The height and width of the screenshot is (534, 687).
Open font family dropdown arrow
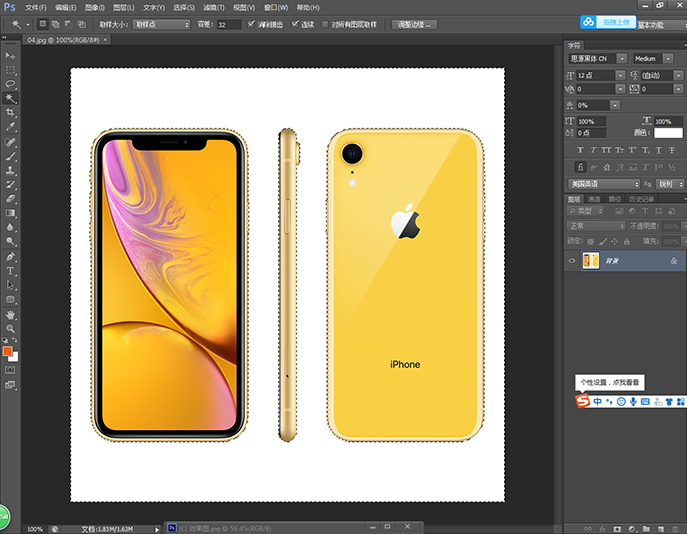coord(622,59)
